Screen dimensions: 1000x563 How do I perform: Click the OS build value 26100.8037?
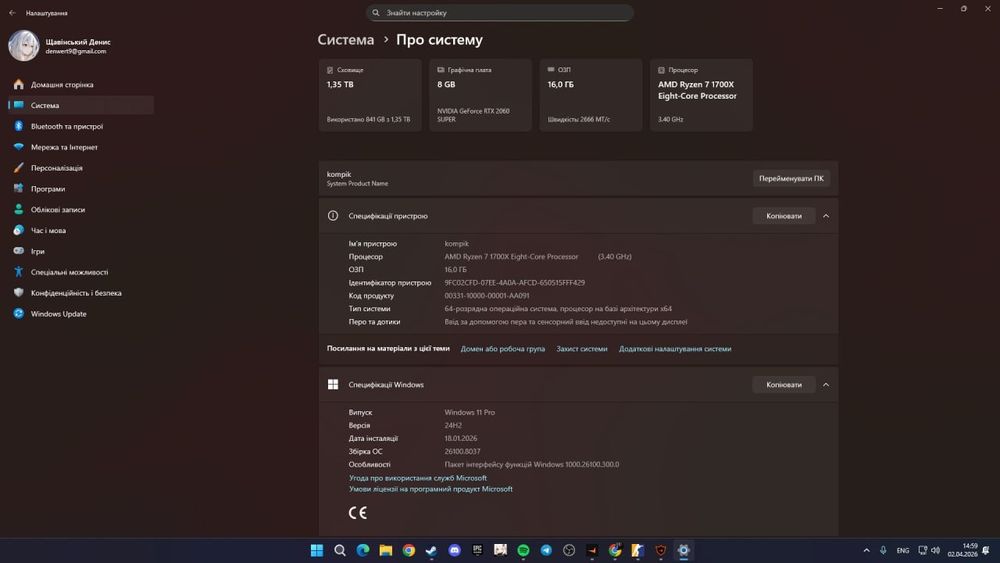[x=462, y=451]
